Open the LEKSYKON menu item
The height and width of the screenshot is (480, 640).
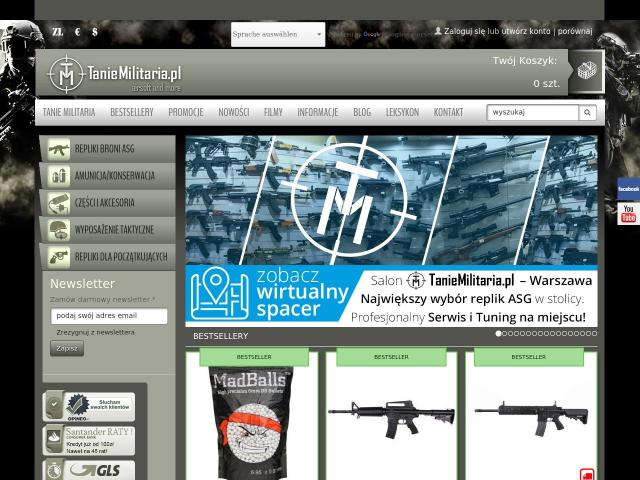click(x=402, y=112)
